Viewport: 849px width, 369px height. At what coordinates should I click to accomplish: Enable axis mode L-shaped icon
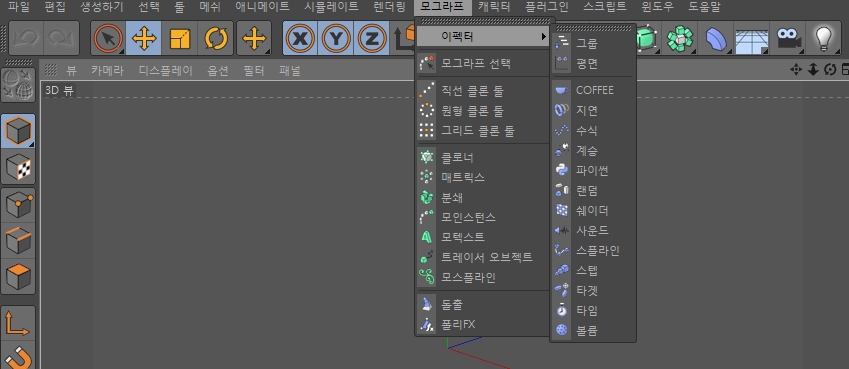coord(18,323)
